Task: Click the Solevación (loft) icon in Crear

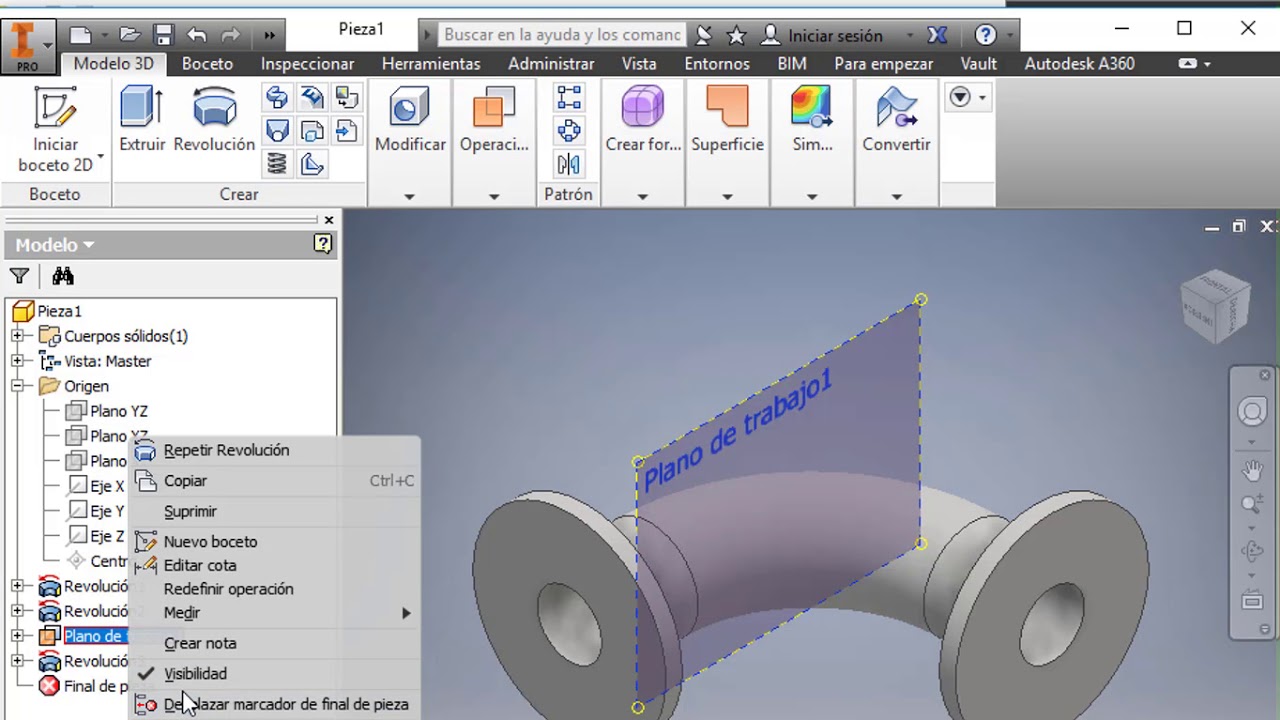Action: point(277,130)
